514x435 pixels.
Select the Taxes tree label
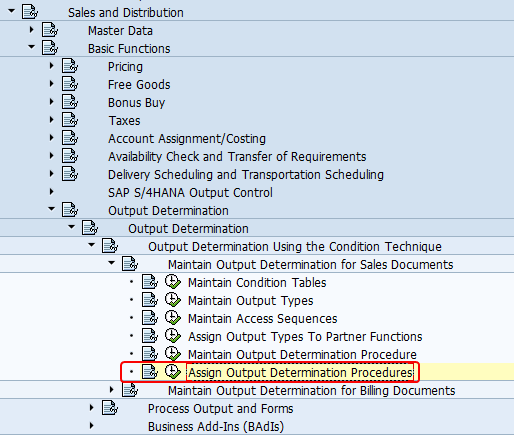124,121
